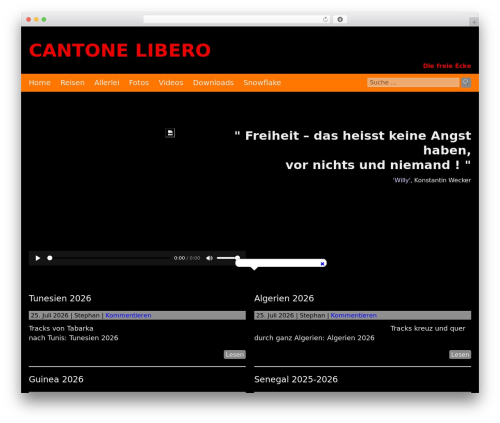
Task: Click Lesen button for Tunesien 2026
Action: [235, 355]
